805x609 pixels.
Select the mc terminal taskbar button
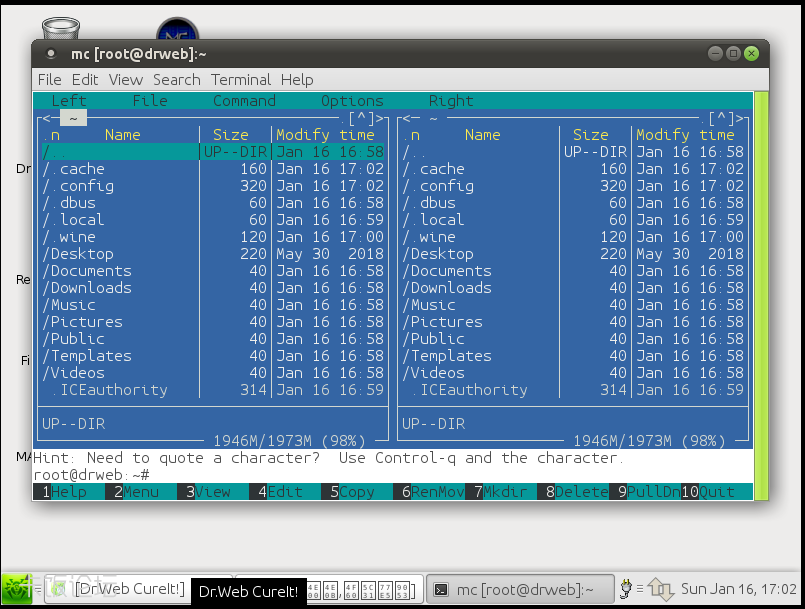point(511,590)
